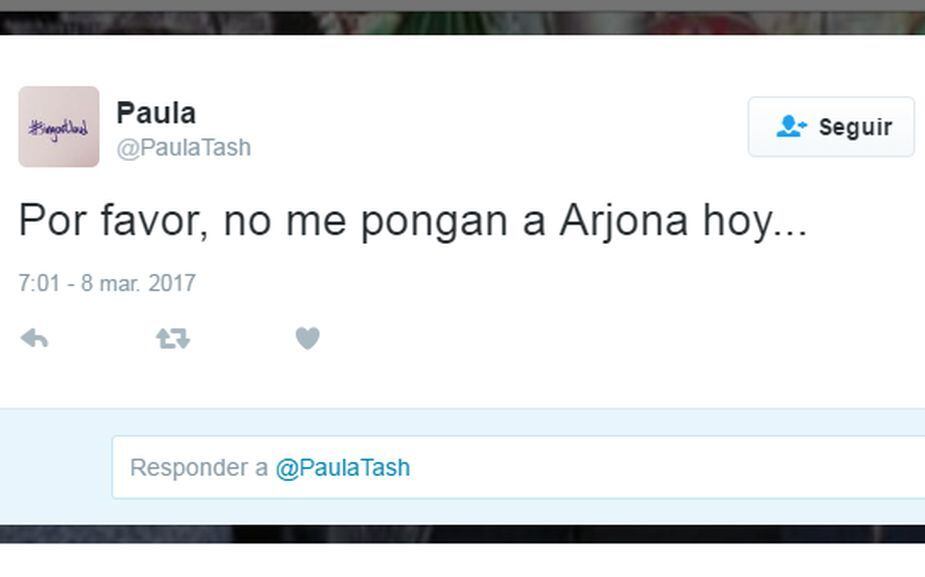
Task: Click the tweet text mentioning Arjona
Action: (x=413, y=221)
